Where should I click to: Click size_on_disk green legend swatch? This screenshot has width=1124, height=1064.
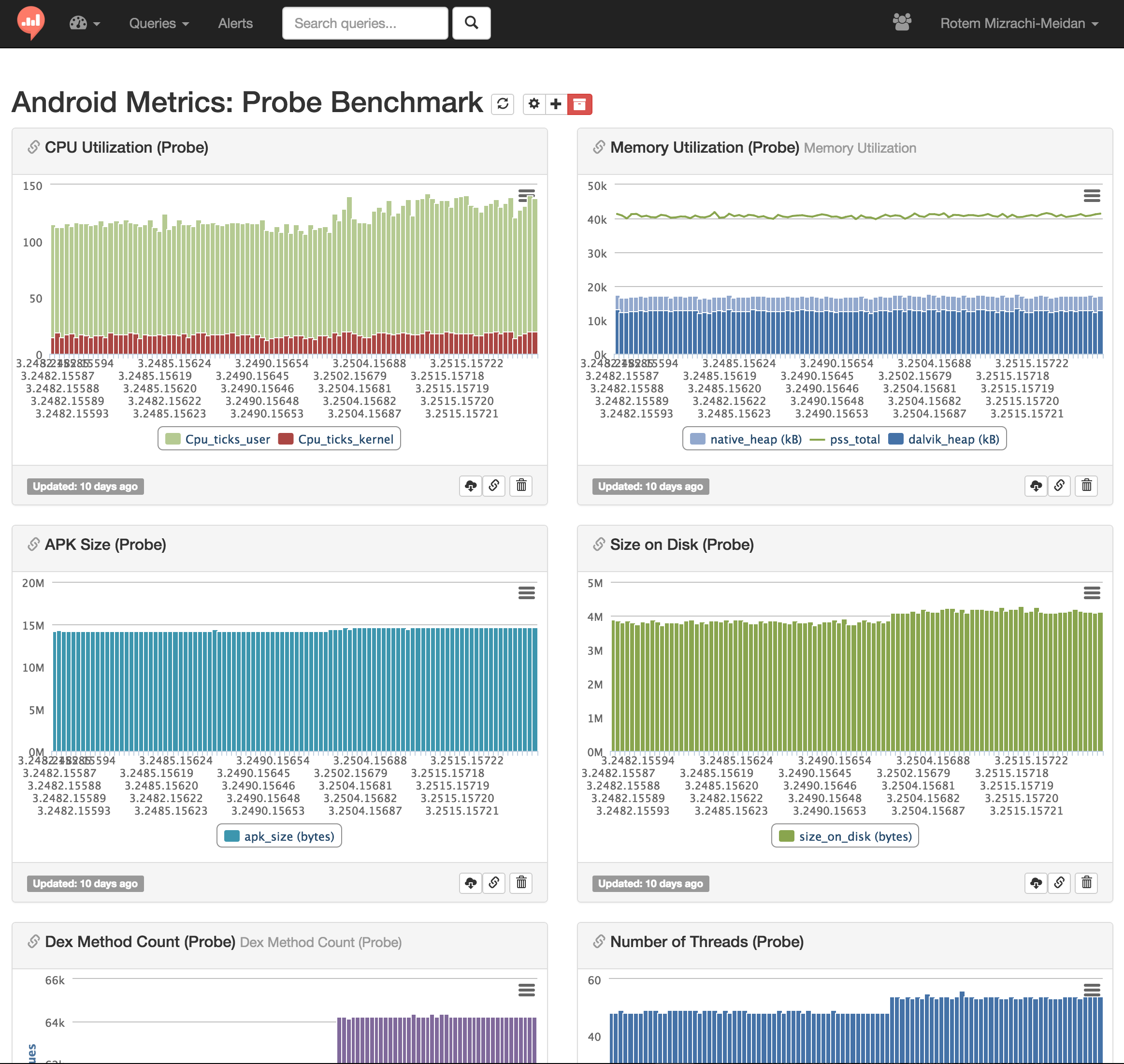(x=786, y=836)
